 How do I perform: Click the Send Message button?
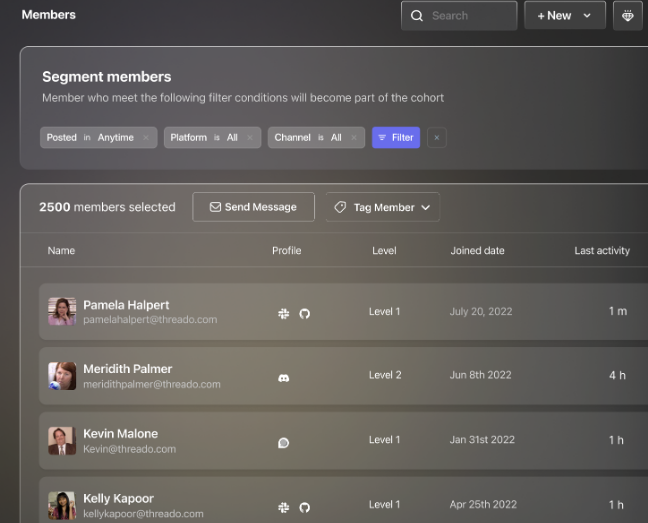tap(253, 207)
